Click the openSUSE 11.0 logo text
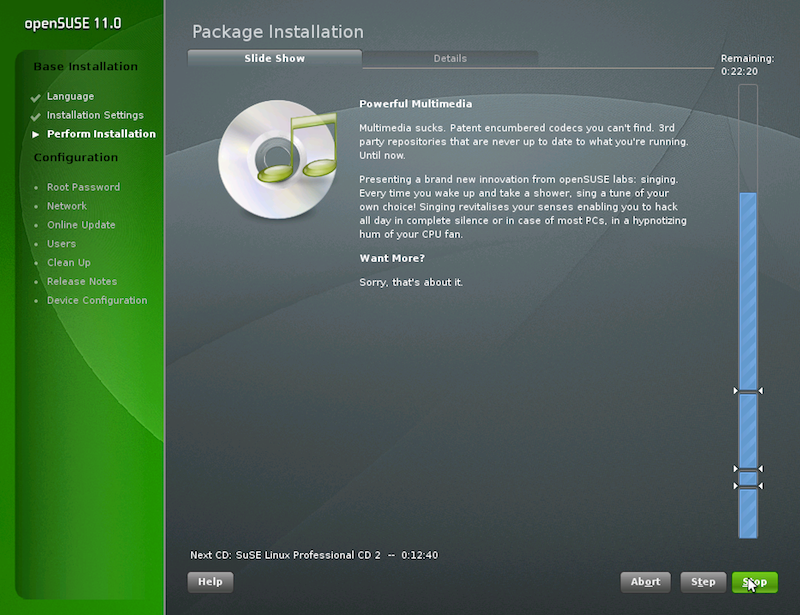Viewport: 800px width, 615px height. coord(73,23)
